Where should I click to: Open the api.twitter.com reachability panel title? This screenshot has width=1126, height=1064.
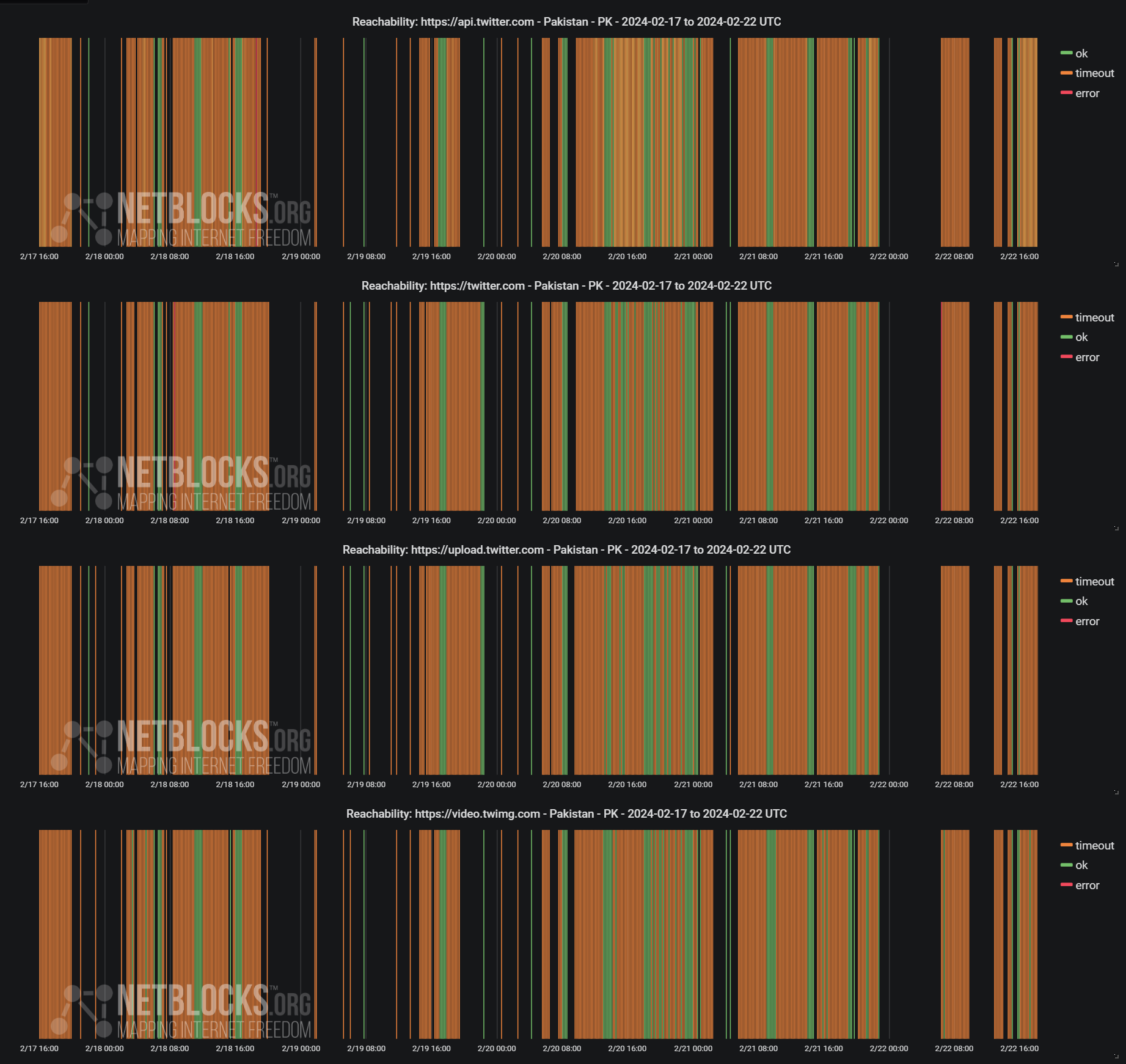[566, 22]
